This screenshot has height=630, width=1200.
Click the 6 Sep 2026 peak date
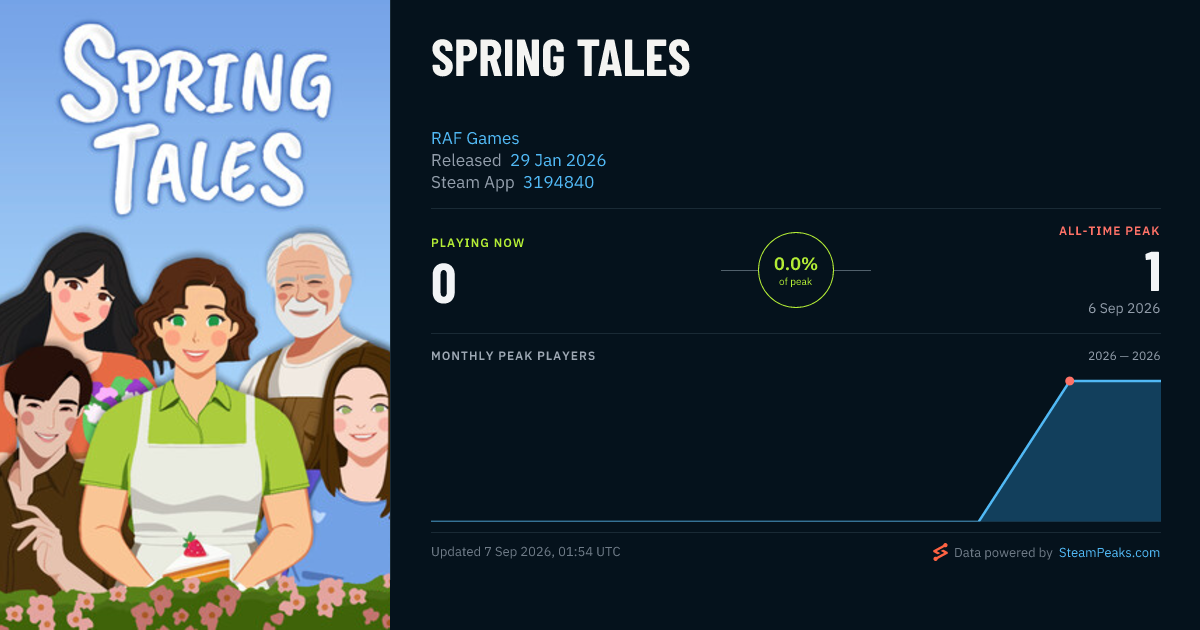point(1124,308)
